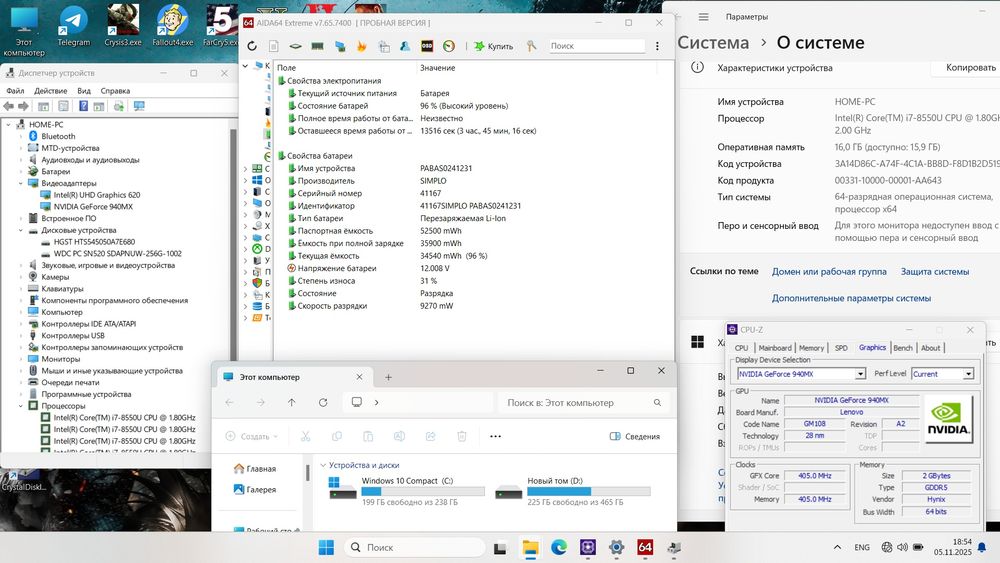Toggle the Сведения details pane button
This screenshot has width=1000, height=563.
click(635, 436)
